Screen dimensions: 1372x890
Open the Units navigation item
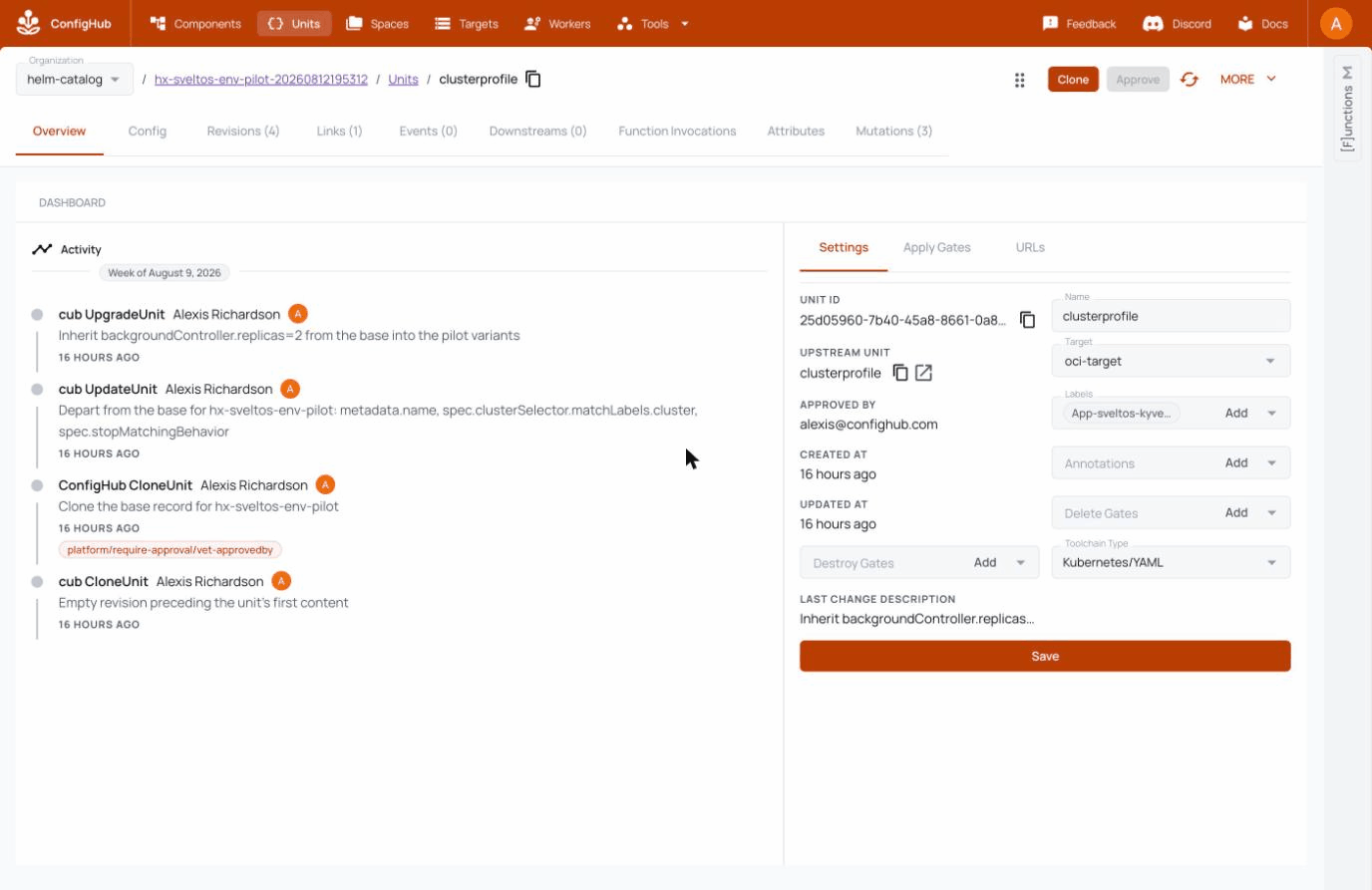click(x=294, y=24)
